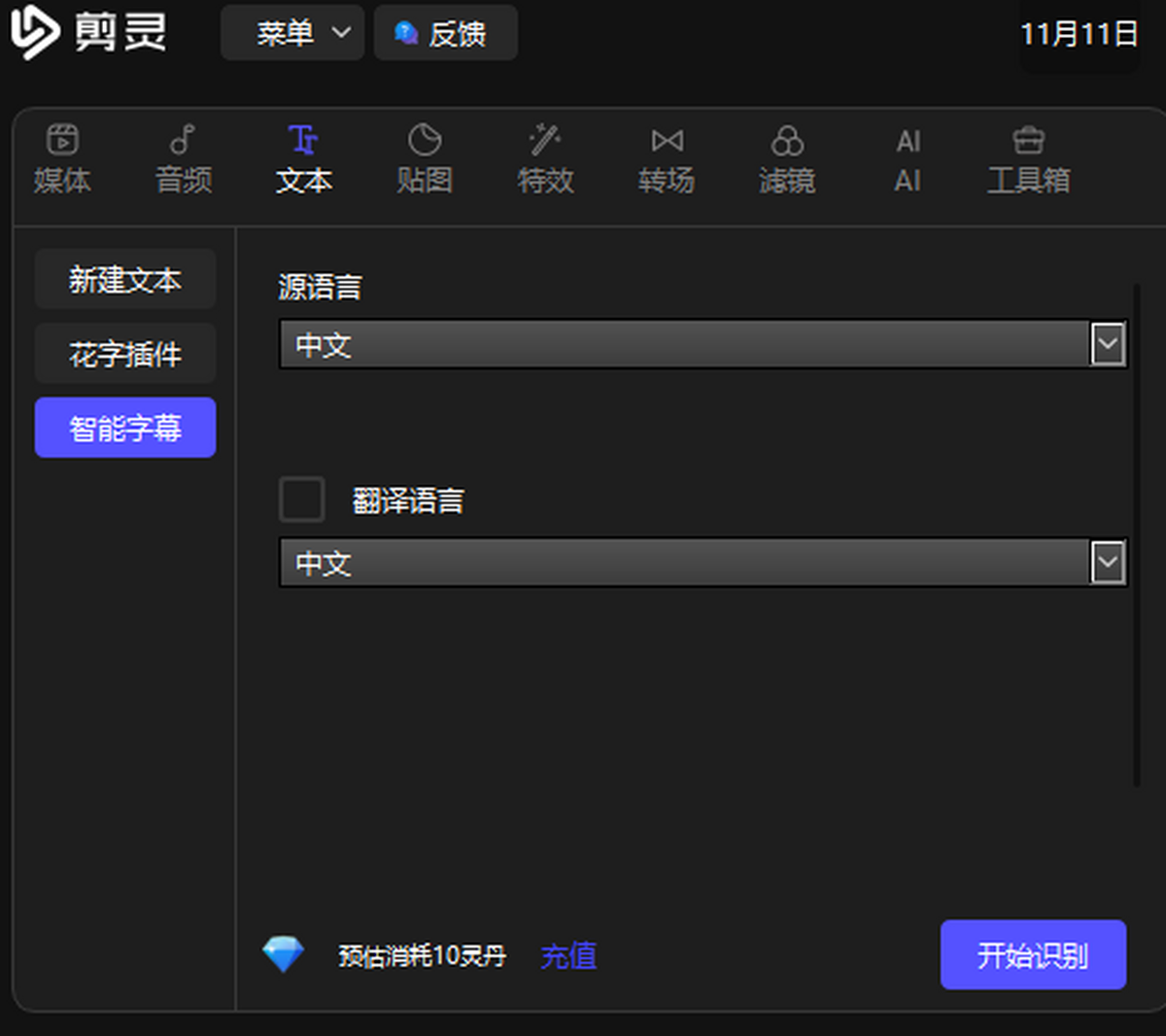Click the 新建文本 button
Screen dimensions: 1166x1036
125,280
